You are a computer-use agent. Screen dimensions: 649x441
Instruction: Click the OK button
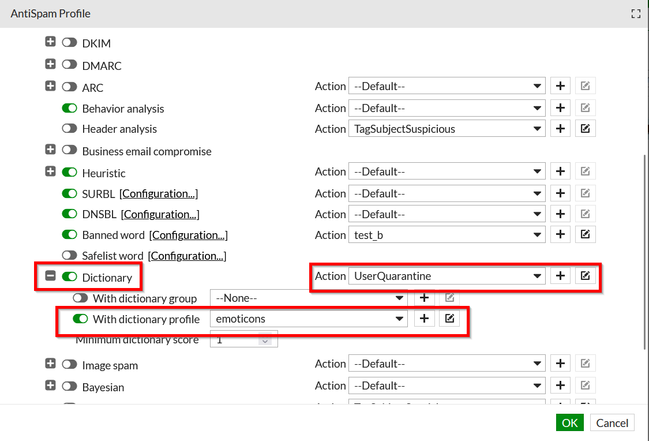(x=570, y=423)
